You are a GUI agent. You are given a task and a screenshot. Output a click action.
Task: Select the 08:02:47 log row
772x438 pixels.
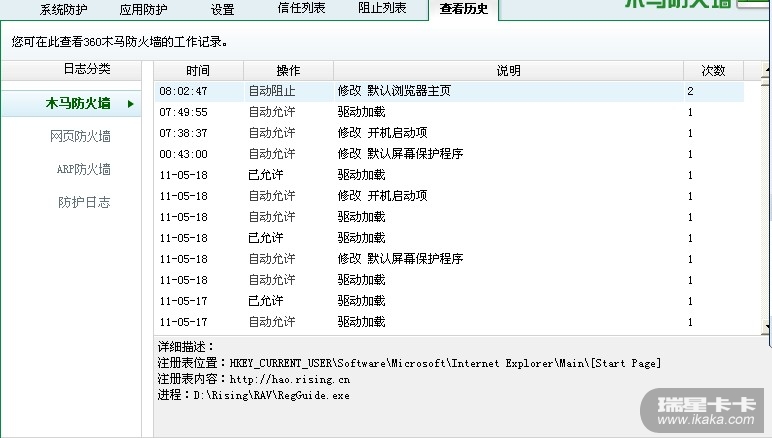449,91
